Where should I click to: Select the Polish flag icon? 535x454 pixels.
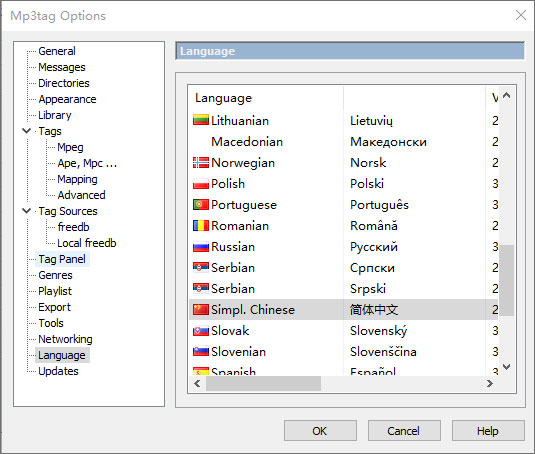pos(201,184)
